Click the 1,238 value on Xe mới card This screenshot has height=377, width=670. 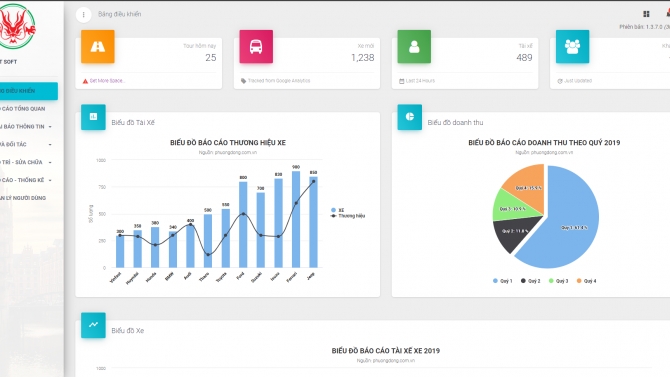click(x=363, y=58)
